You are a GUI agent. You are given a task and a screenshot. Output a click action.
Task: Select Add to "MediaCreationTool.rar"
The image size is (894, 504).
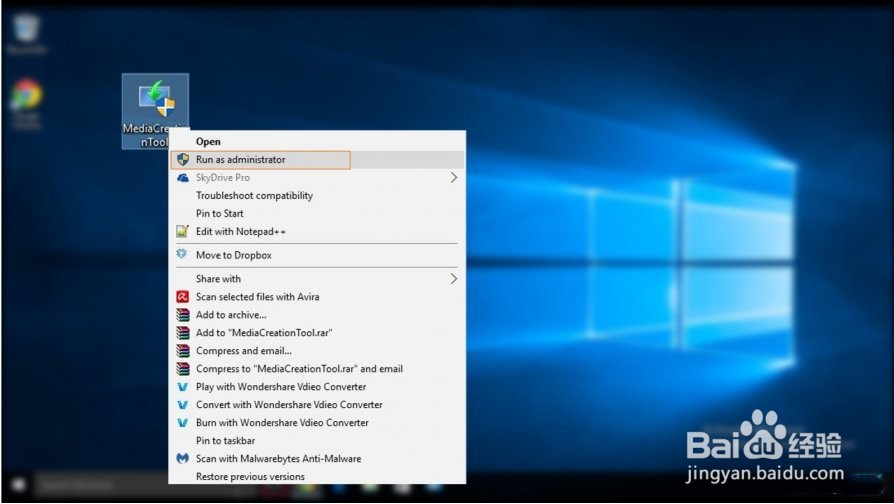[317, 332]
